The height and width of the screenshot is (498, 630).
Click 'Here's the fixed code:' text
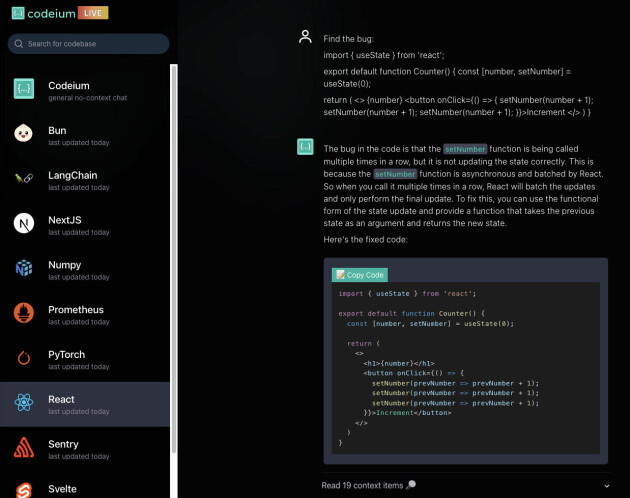click(x=365, y=240)
